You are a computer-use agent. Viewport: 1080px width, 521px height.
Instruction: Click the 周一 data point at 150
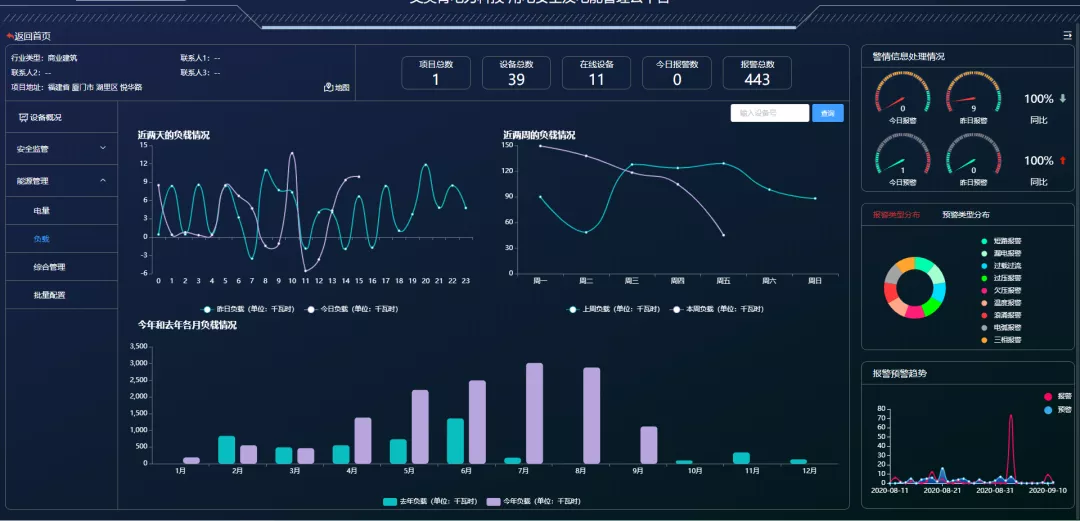pyautogui.click(x=540, y=146)
